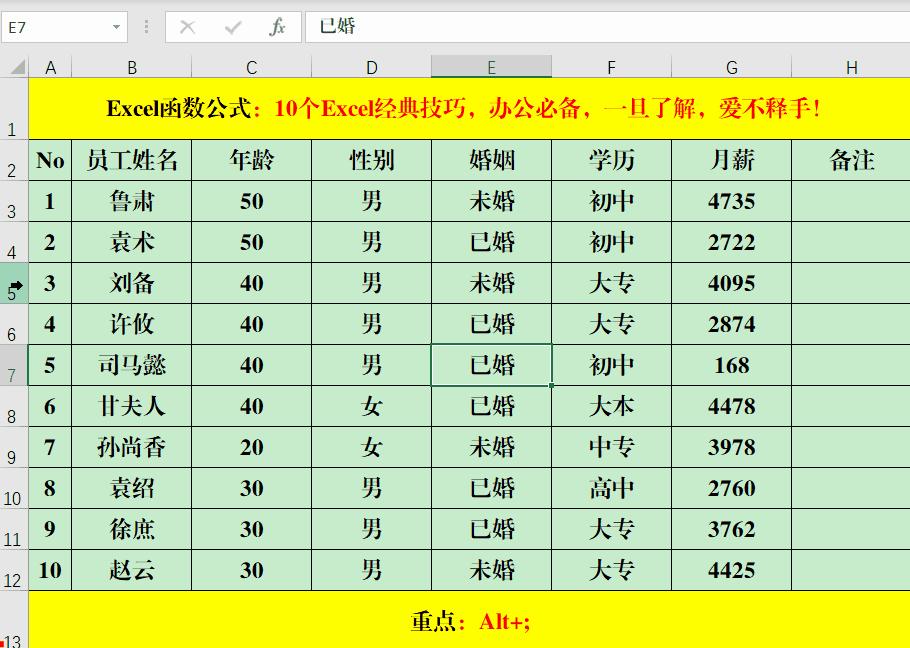Click the 月薪 column header cell

click(731, 160)
